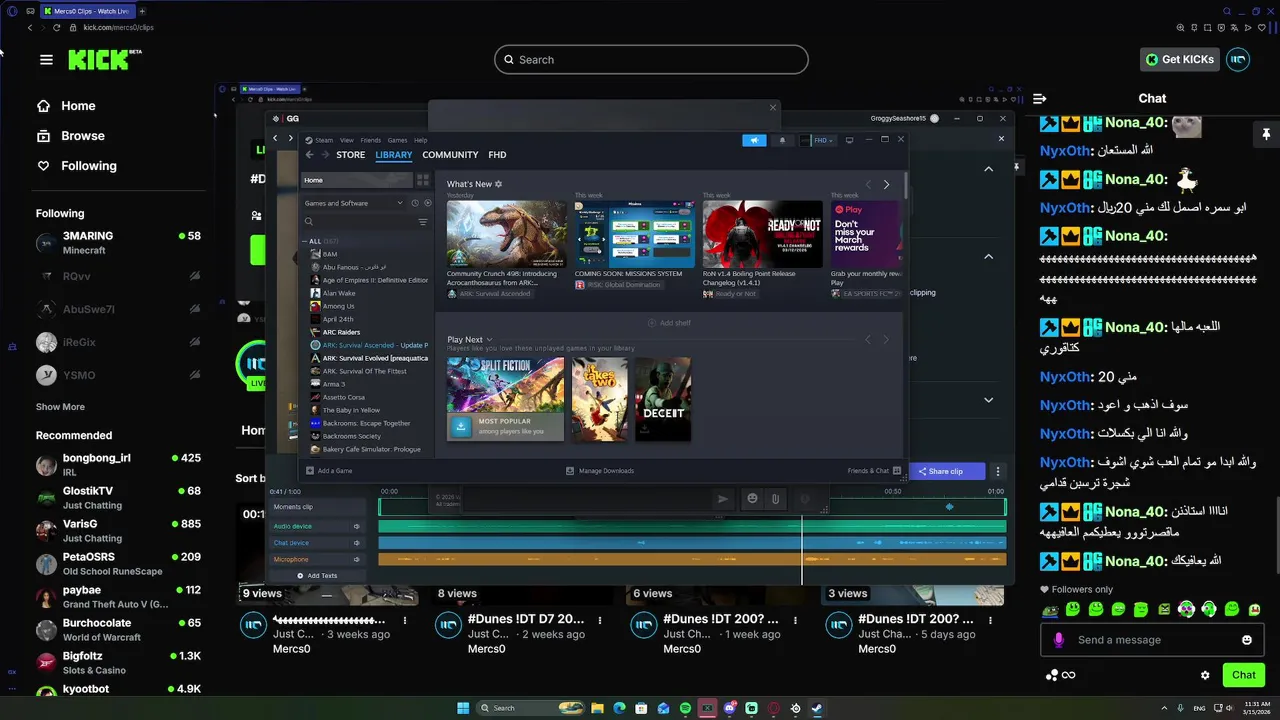Open Split Fiction game cover
This screenshot has width=1280, height=720.
tap(506, 399)
